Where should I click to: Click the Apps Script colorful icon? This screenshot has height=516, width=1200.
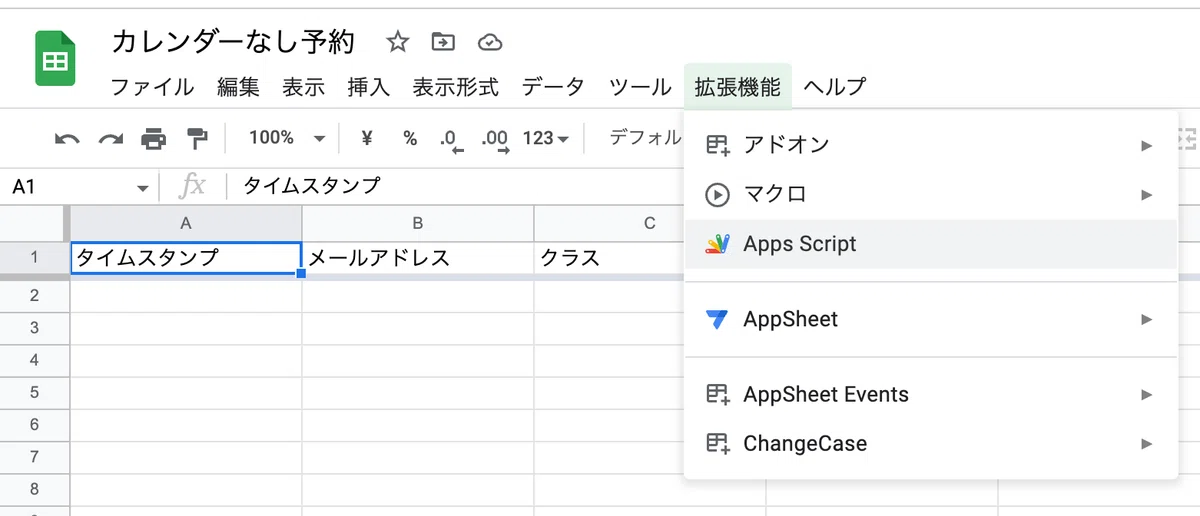point(718,244)
